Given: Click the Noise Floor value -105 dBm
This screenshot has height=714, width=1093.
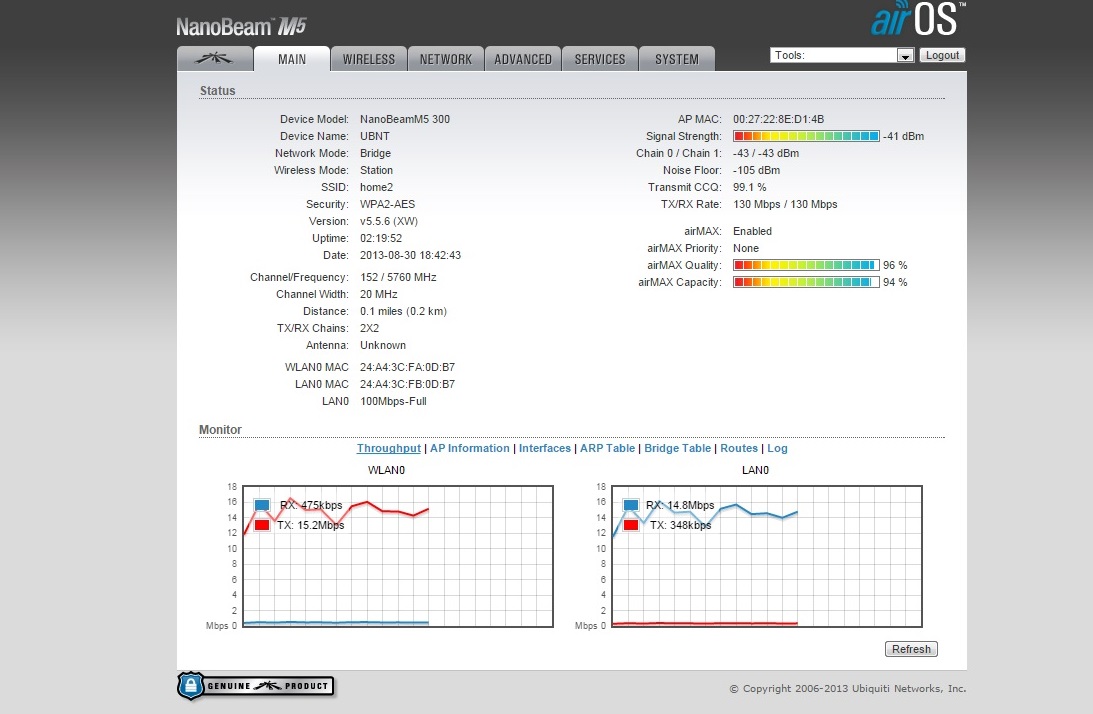Looking at the screenshot, I should (x=756, y=170).
